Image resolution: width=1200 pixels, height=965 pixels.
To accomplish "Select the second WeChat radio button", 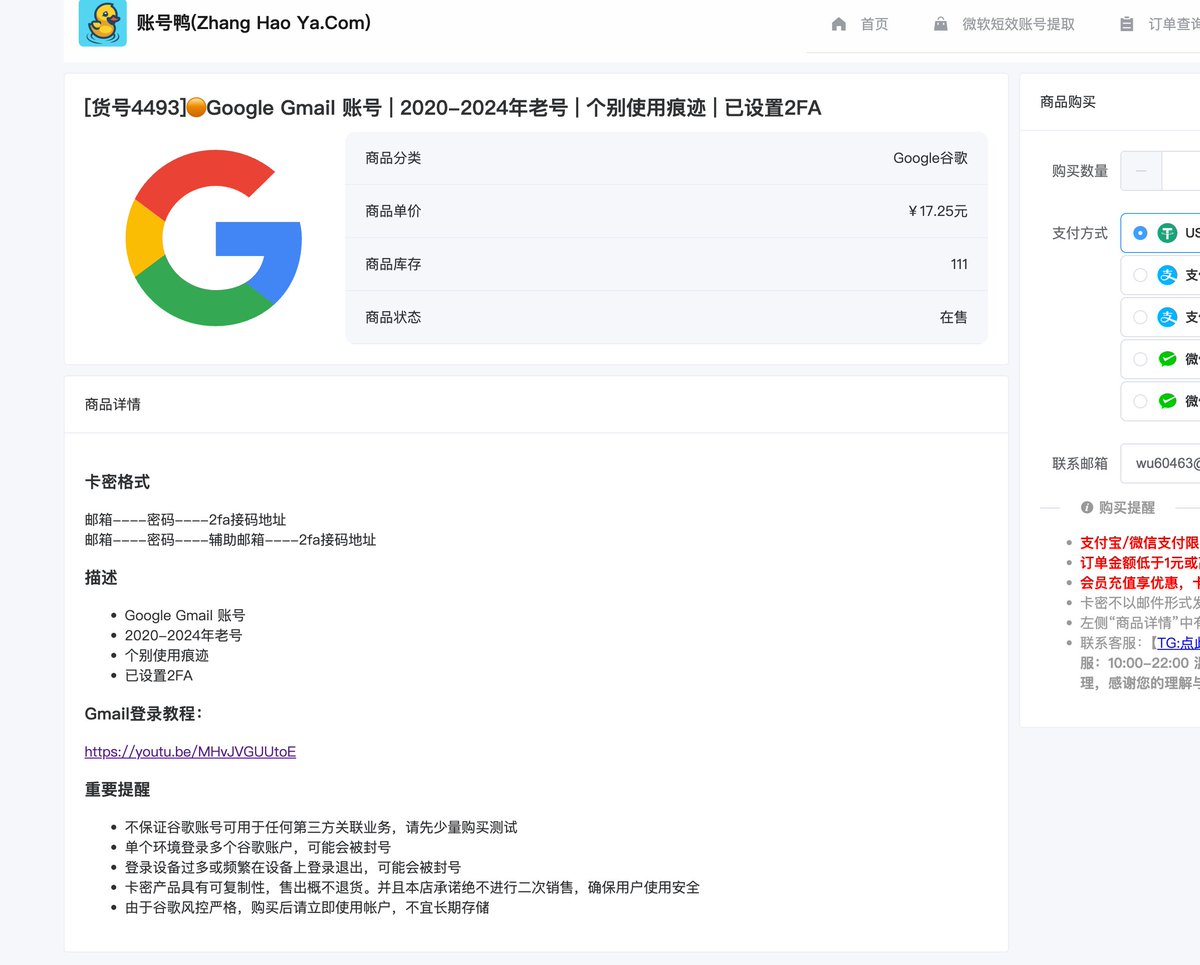I will 1140,401.
